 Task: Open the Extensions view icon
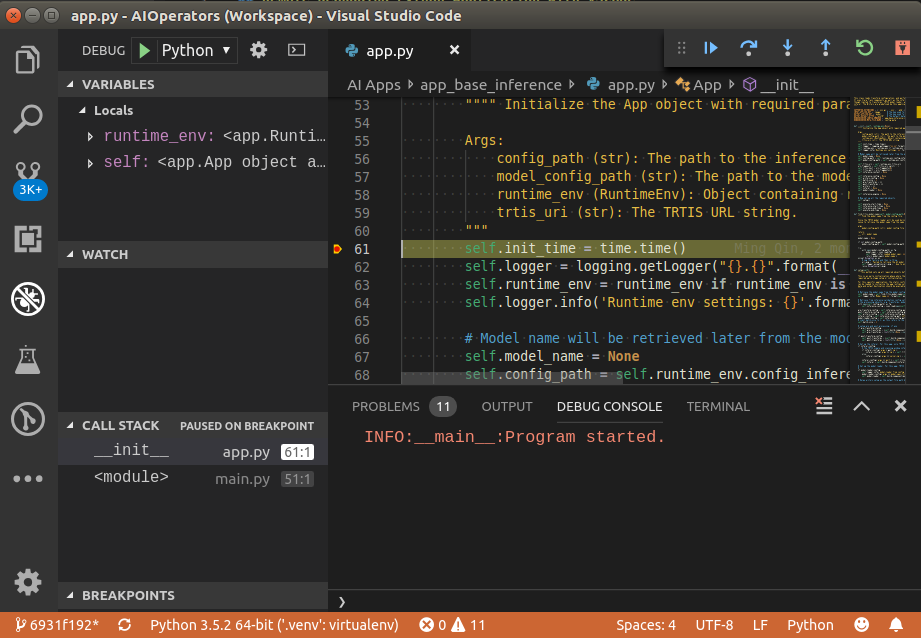[28, 238]
